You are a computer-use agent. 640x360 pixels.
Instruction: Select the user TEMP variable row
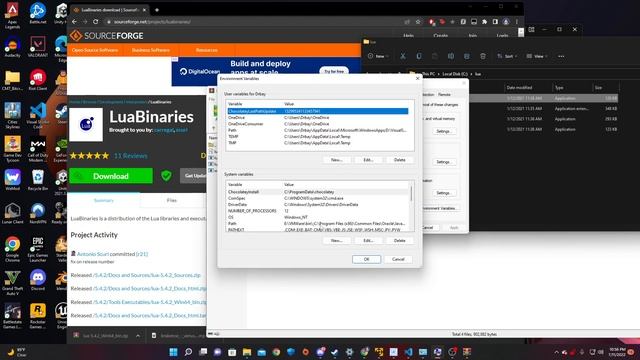[318, 136]
